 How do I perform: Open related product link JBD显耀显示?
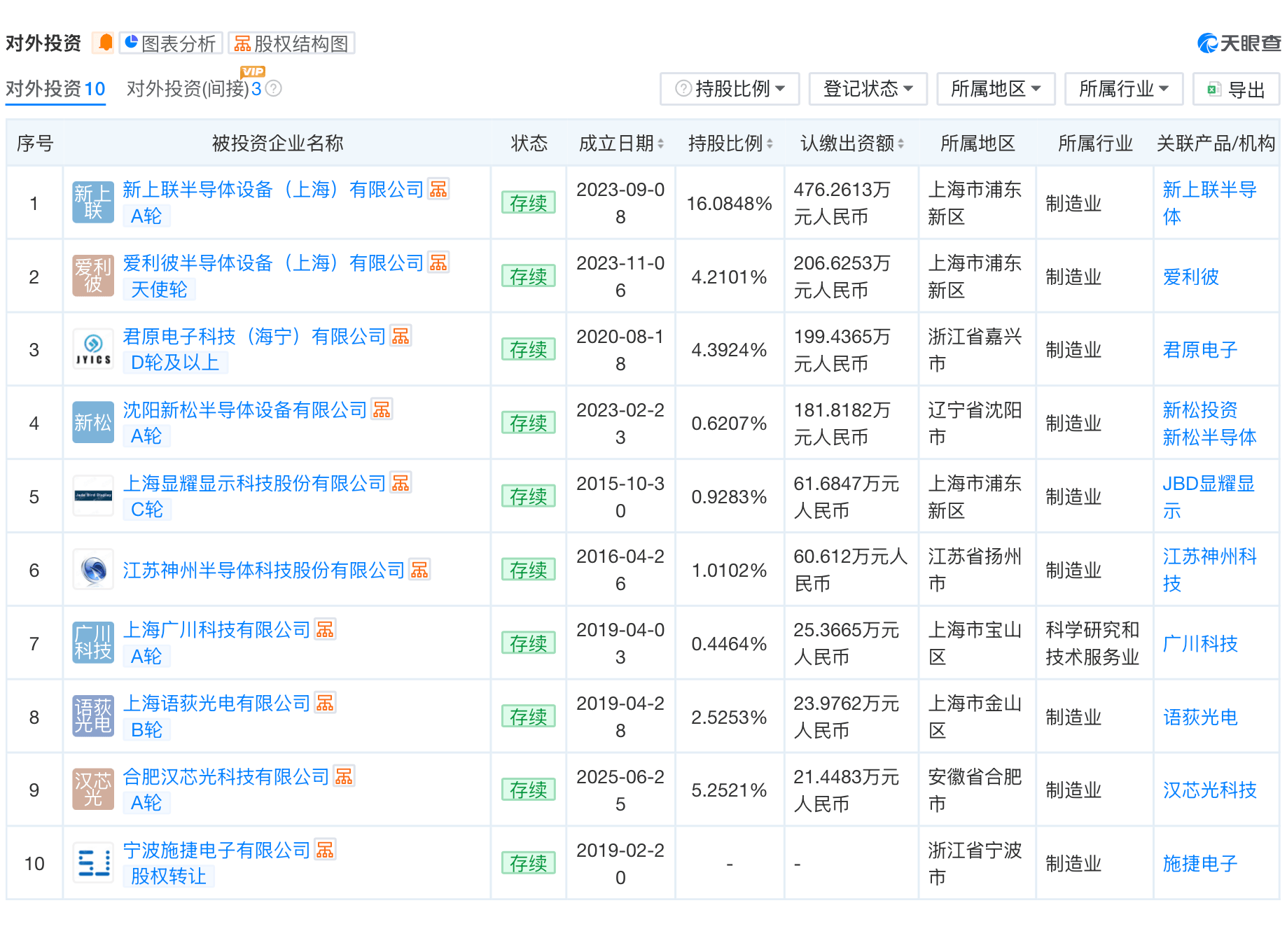(x=1209, y=497)
